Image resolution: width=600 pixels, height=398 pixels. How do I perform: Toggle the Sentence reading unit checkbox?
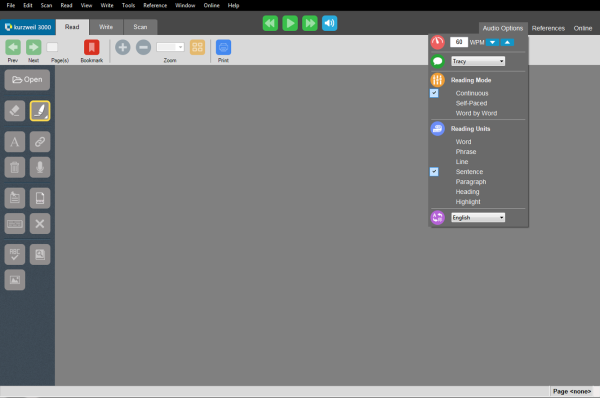(434, 171)
